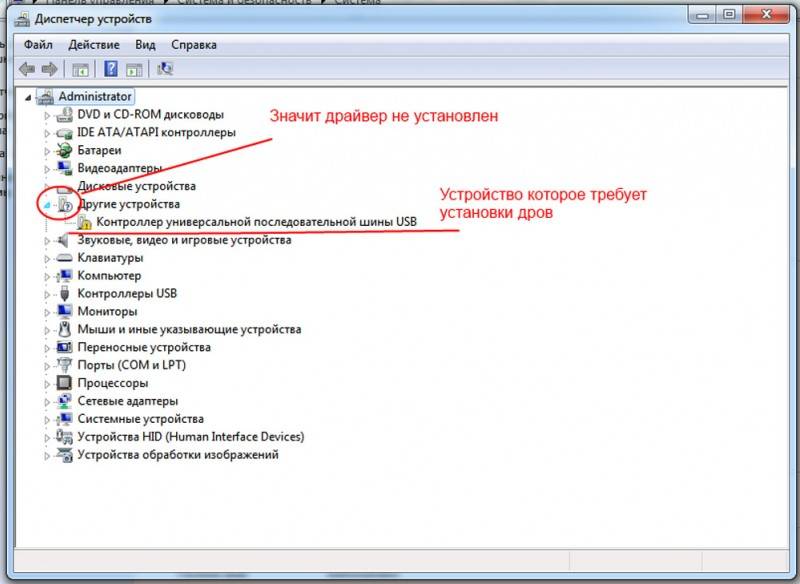Screen dimensions: 800x584
Task: Click the Батареи battery icon
Action: click(x=64, y=150)
